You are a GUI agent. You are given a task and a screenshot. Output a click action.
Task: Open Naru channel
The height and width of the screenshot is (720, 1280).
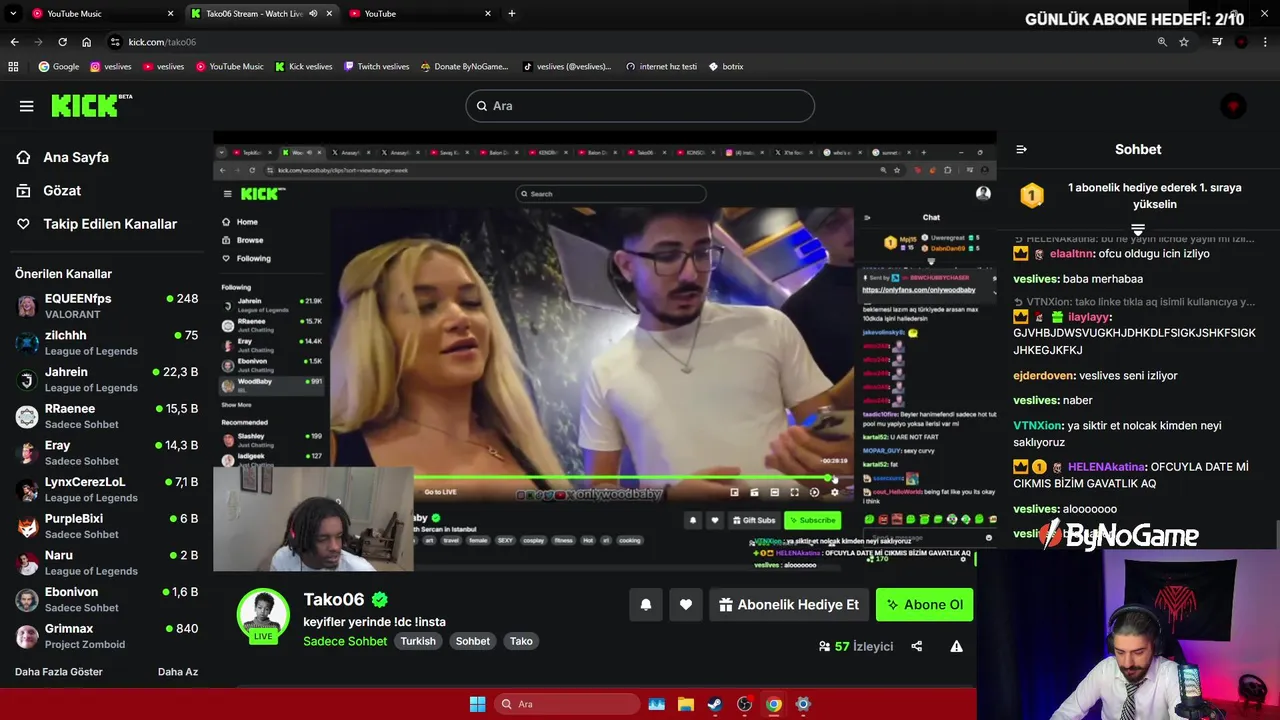tap(107, 563)
